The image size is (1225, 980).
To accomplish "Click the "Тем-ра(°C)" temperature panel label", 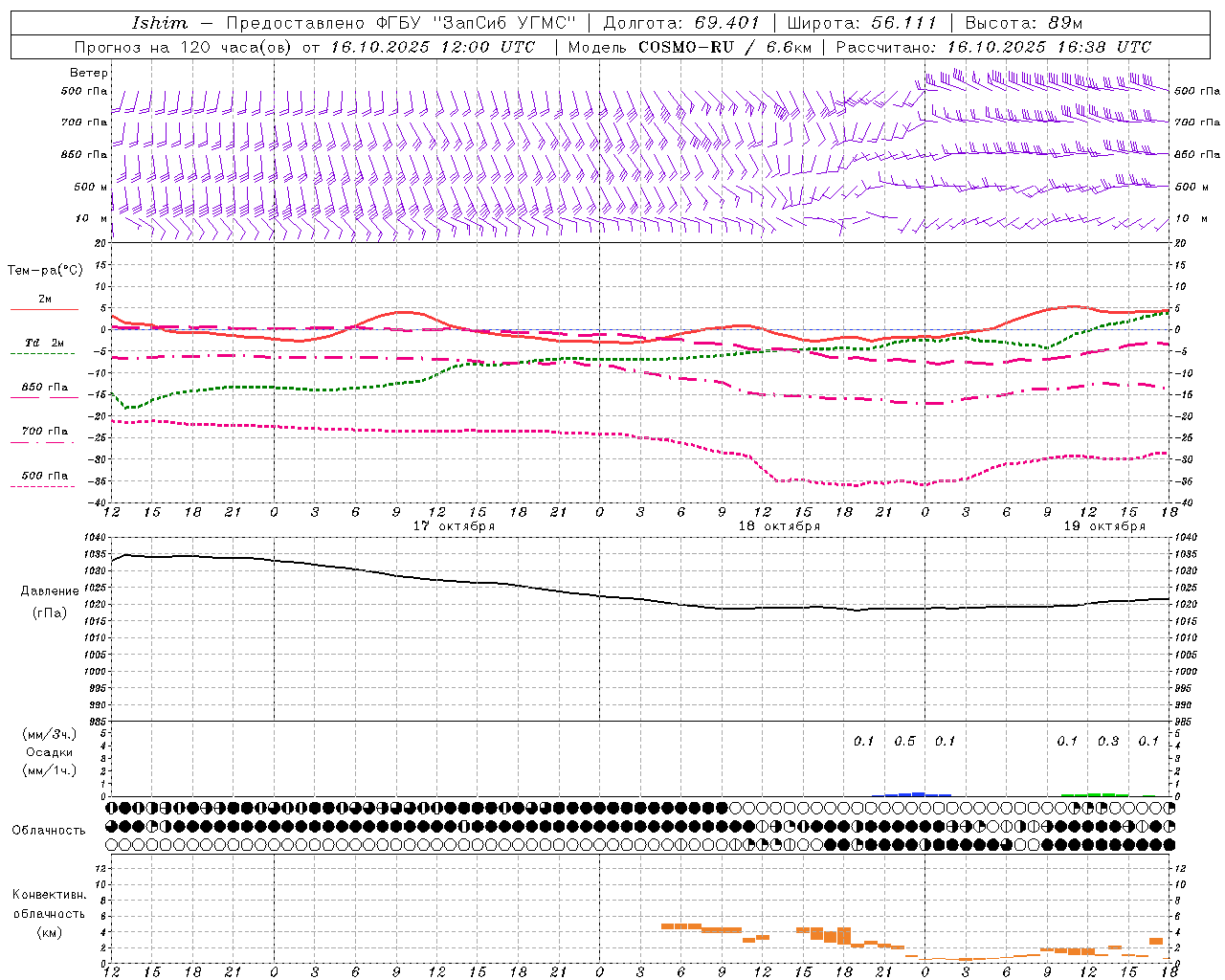I will [x=46, y=270].
